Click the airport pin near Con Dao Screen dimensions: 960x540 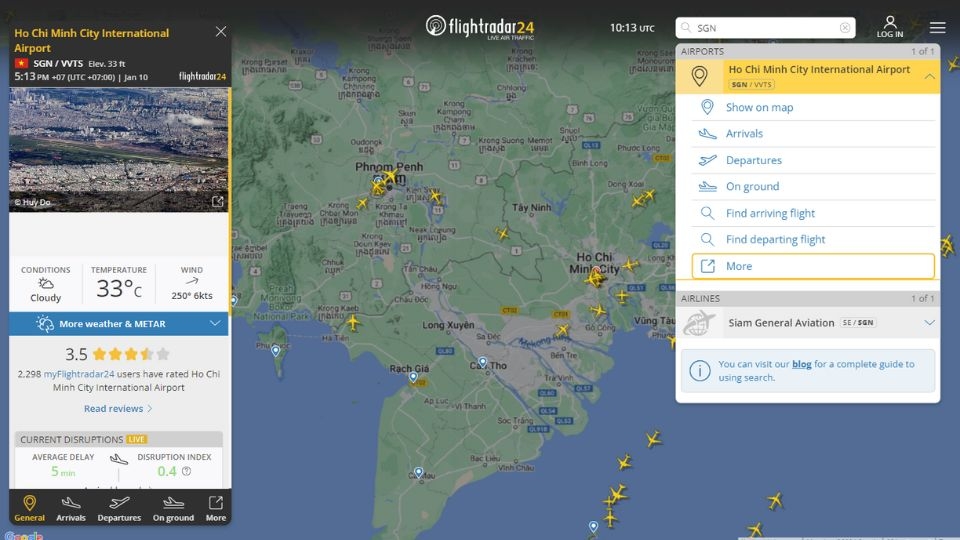tap(593, 527)
